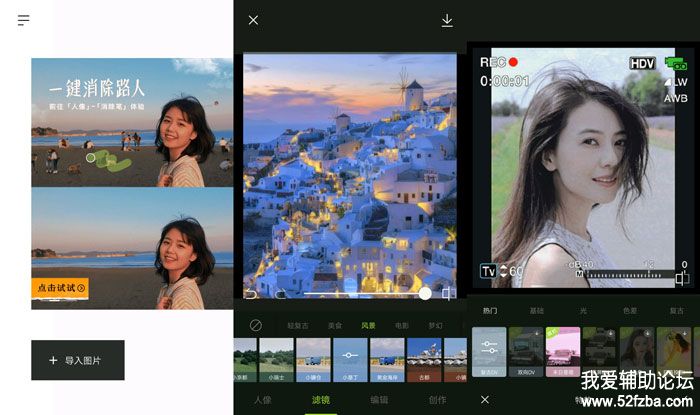Select the 古都 filter thumbnail
This screenshot has width=700, height=415.
424,355
